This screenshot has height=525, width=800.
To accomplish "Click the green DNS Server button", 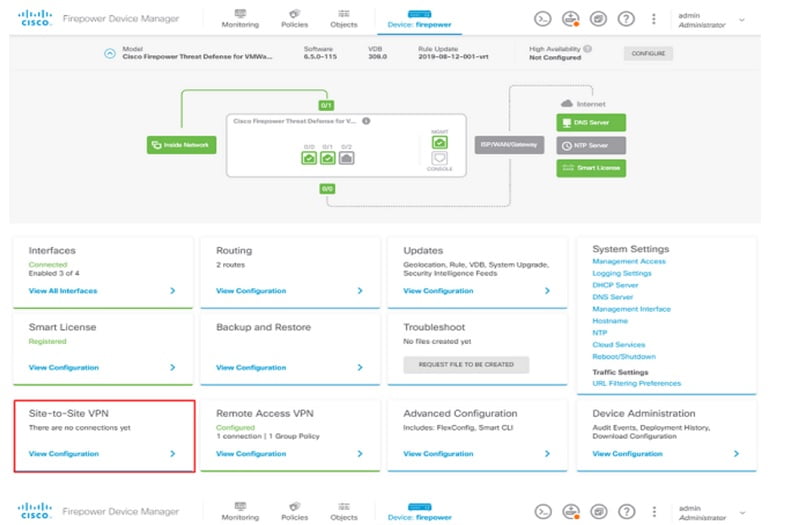I will click(x=591, y=122).
